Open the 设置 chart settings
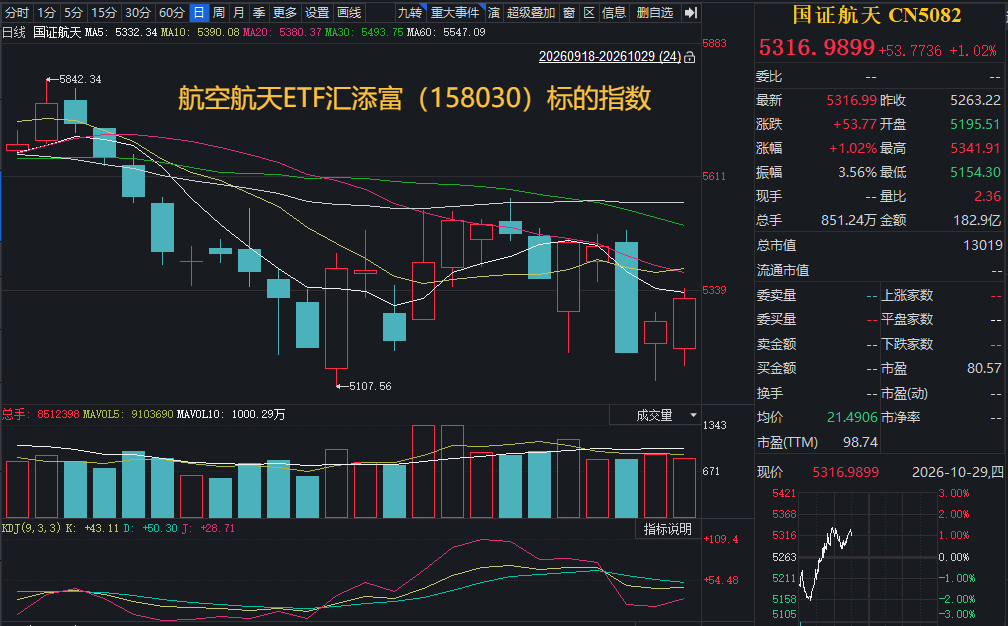 pos(317,13)
